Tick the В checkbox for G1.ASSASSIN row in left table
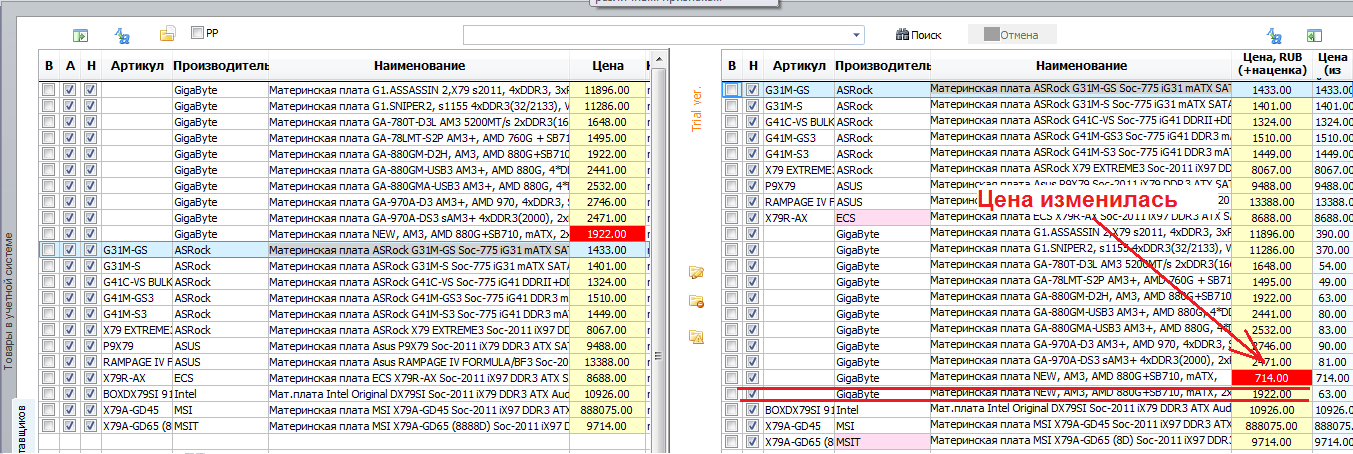Image resolution: width=1353 pixels, height=454 pixels. coord(48,90)
